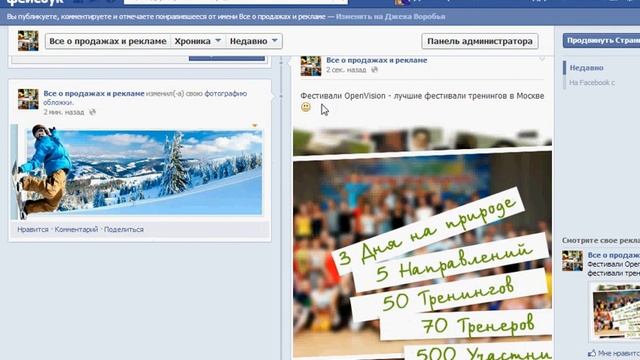The image size is (640, 360).
Task: Click the thumbs-up icon by 'Мне нравится'
Action: 592,353
